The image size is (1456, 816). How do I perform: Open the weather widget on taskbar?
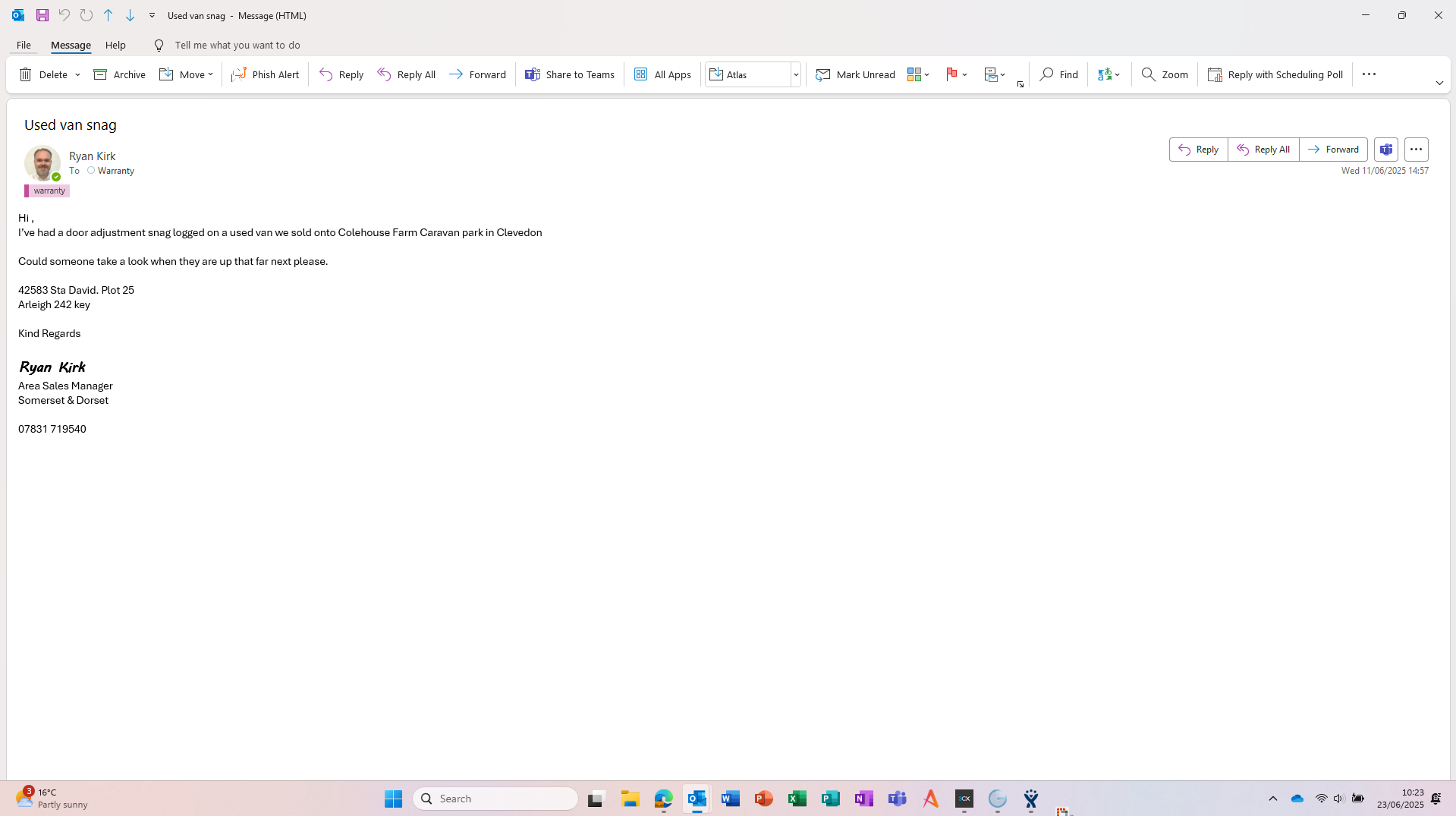52,799
